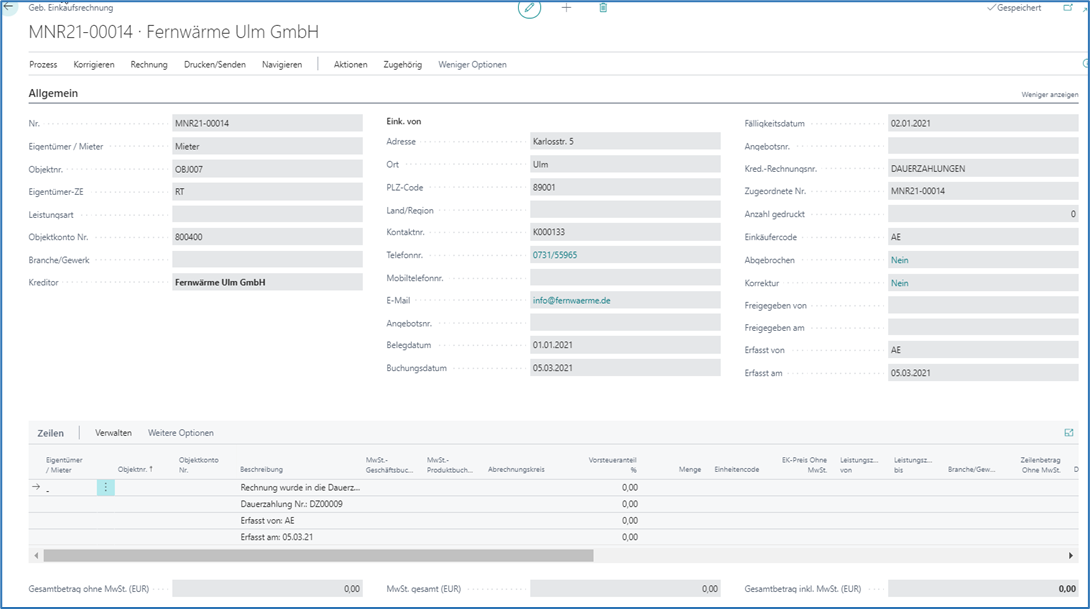The height and width of the screenshot is (609, 1090).
Task: Open the Rechnung menu
Action: coord(149,65)
